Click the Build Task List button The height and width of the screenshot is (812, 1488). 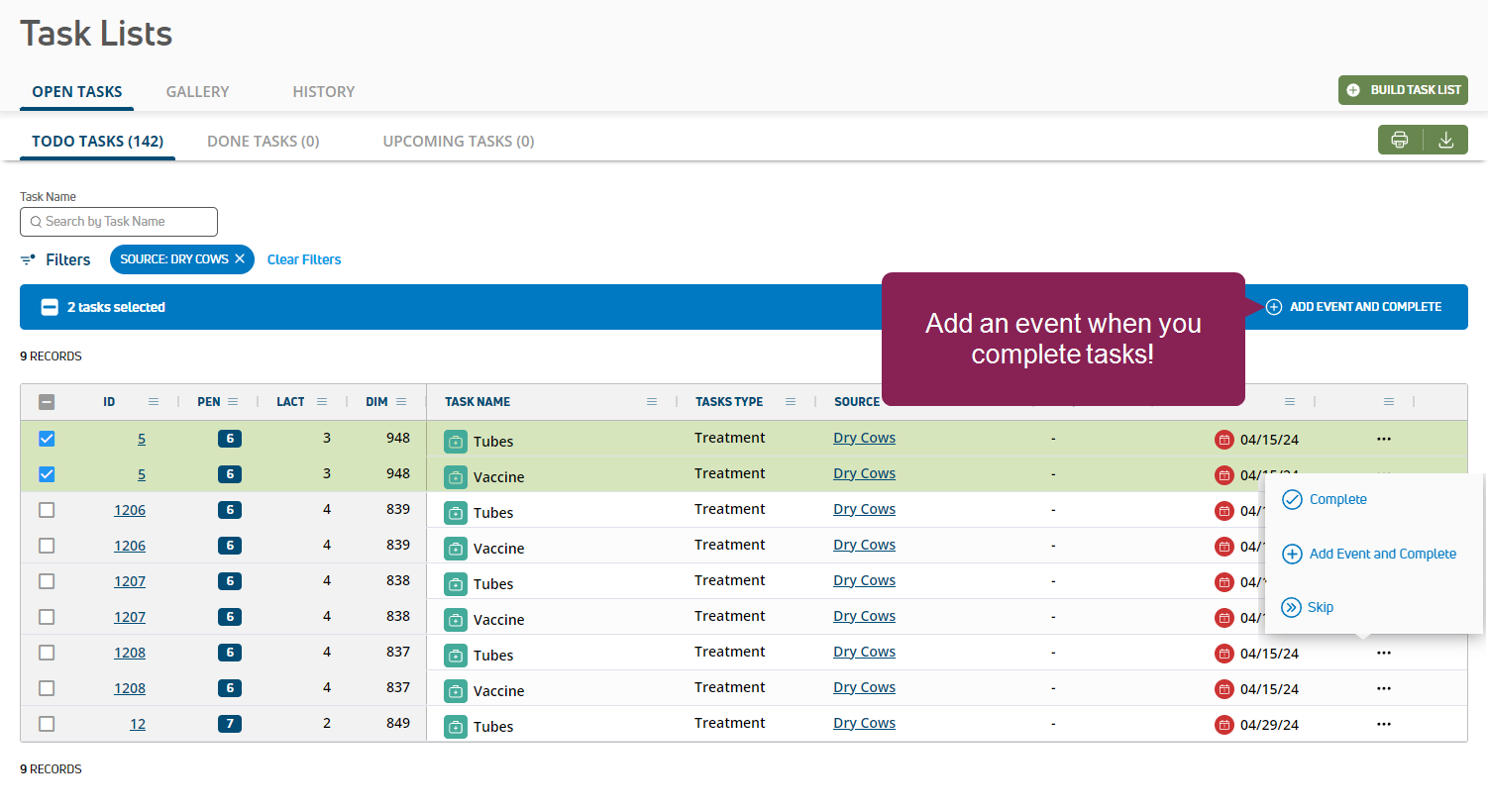1403,90
